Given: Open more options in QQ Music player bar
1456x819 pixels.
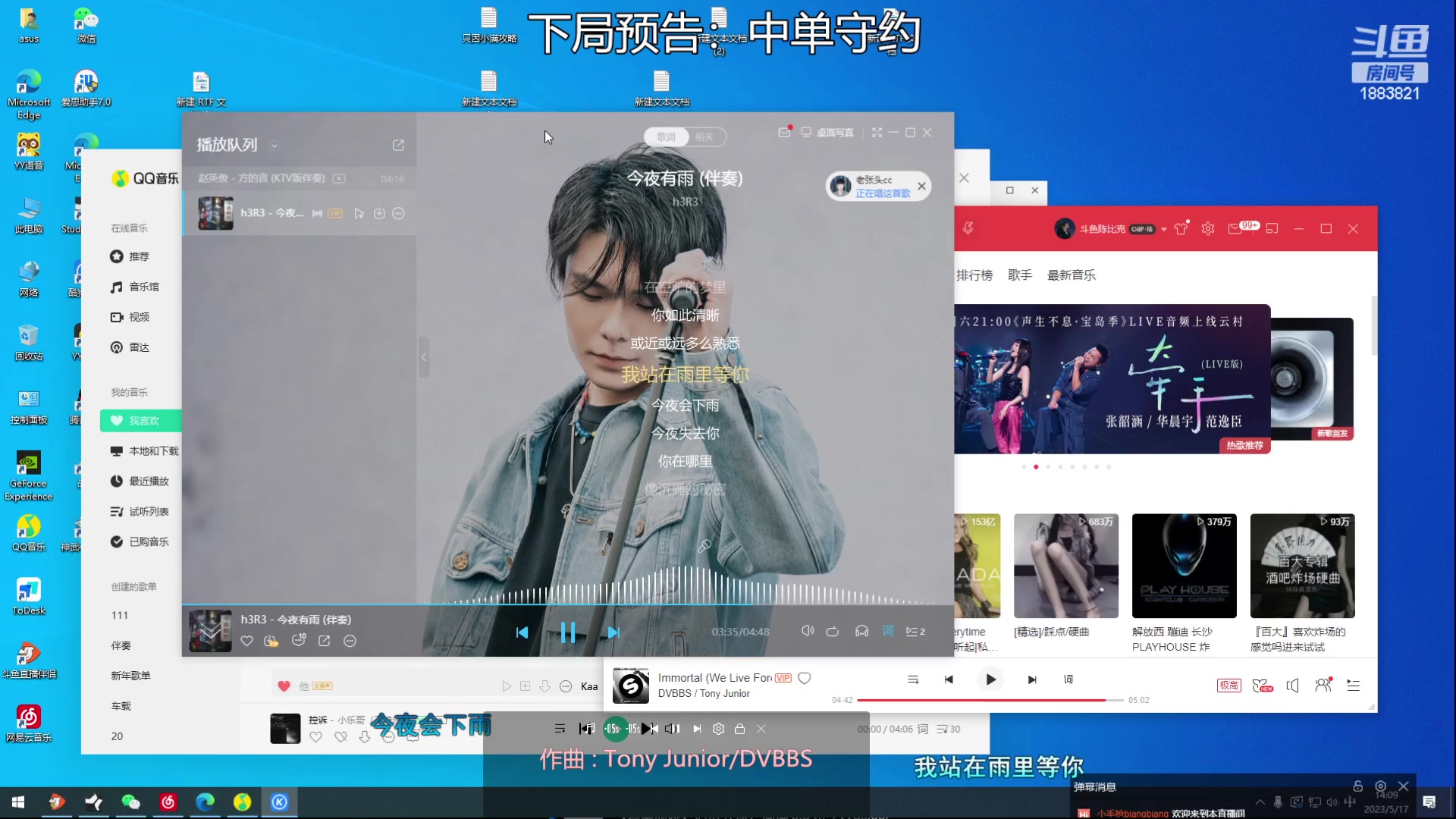Looking at the screenshot, I should pyautogui.click(x=350, y=641).
